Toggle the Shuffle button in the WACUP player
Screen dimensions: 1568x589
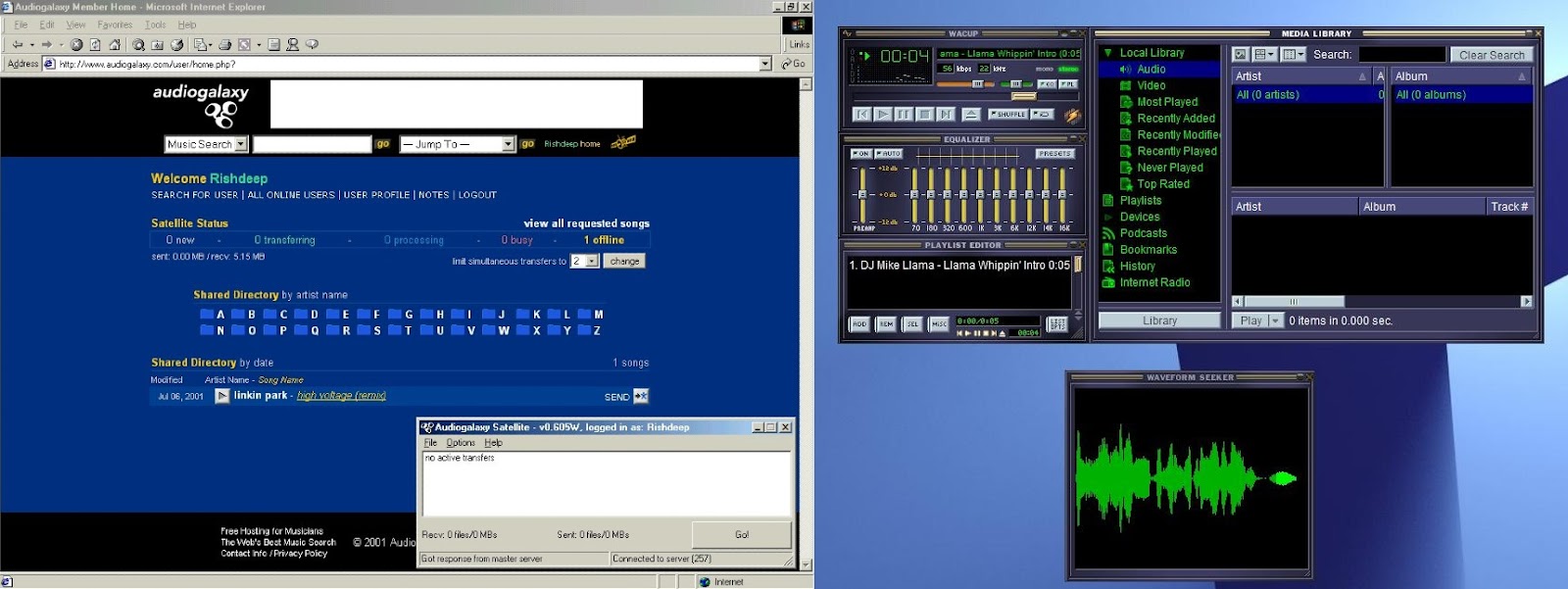(1007, 115)
